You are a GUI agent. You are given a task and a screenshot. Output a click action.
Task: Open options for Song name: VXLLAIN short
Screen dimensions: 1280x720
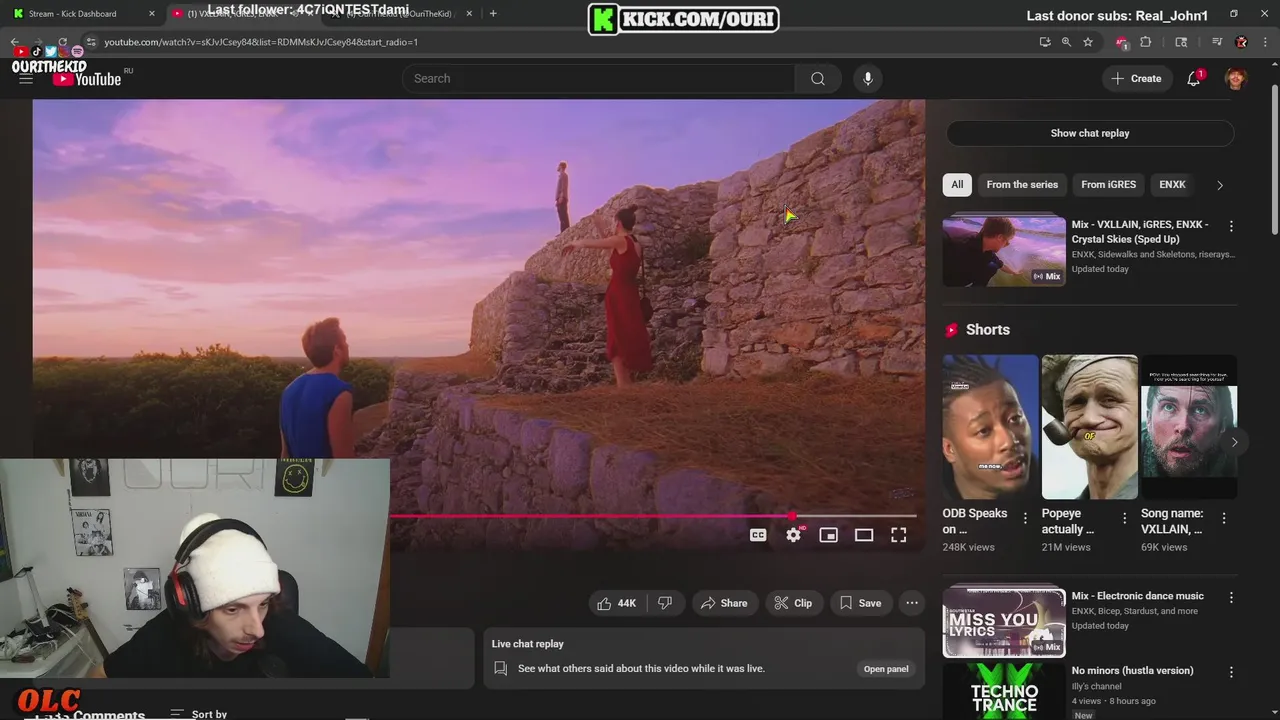(x=1224, y=518)
